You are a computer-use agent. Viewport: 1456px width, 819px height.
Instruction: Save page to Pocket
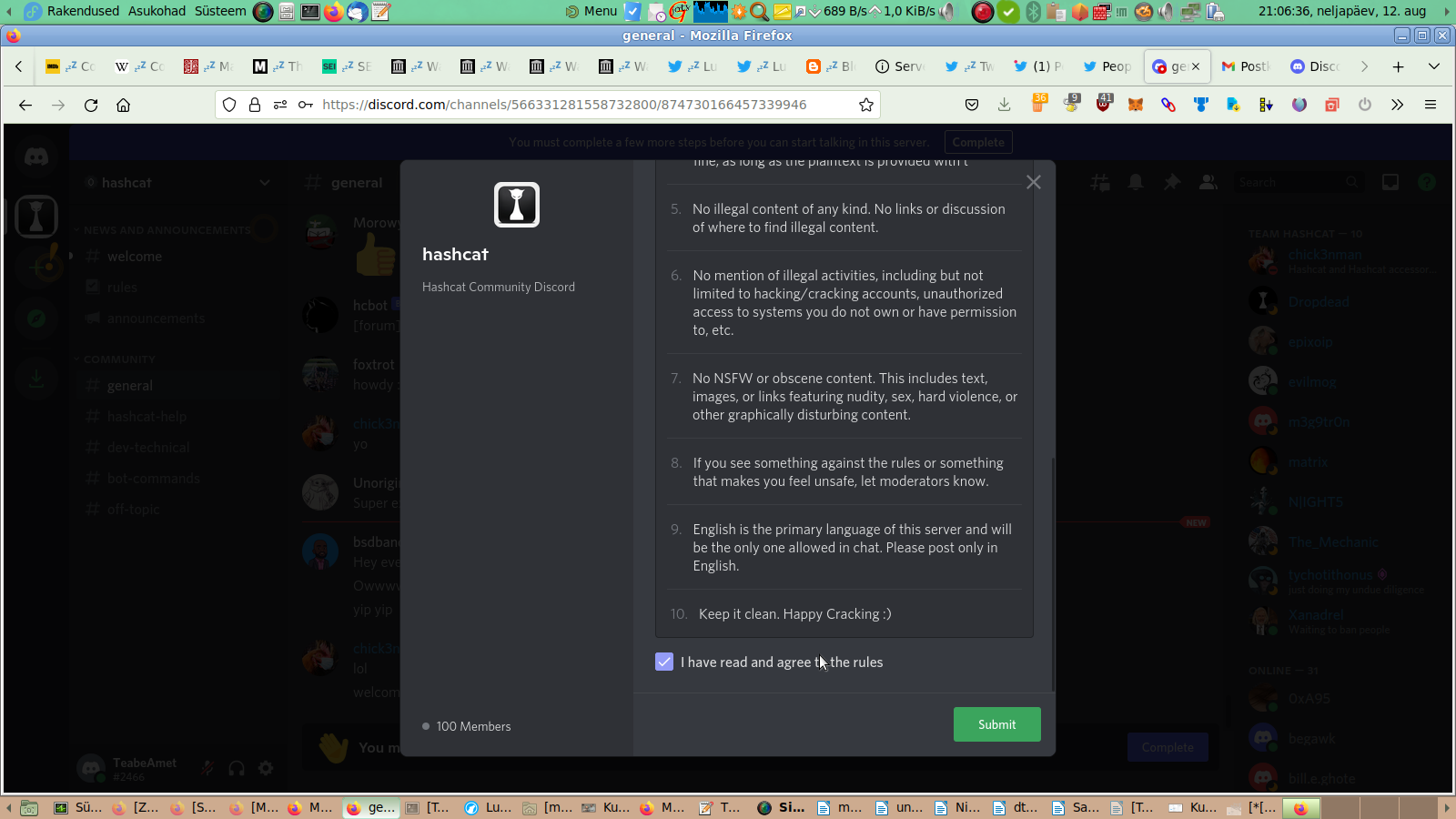[x=972, y=105]
